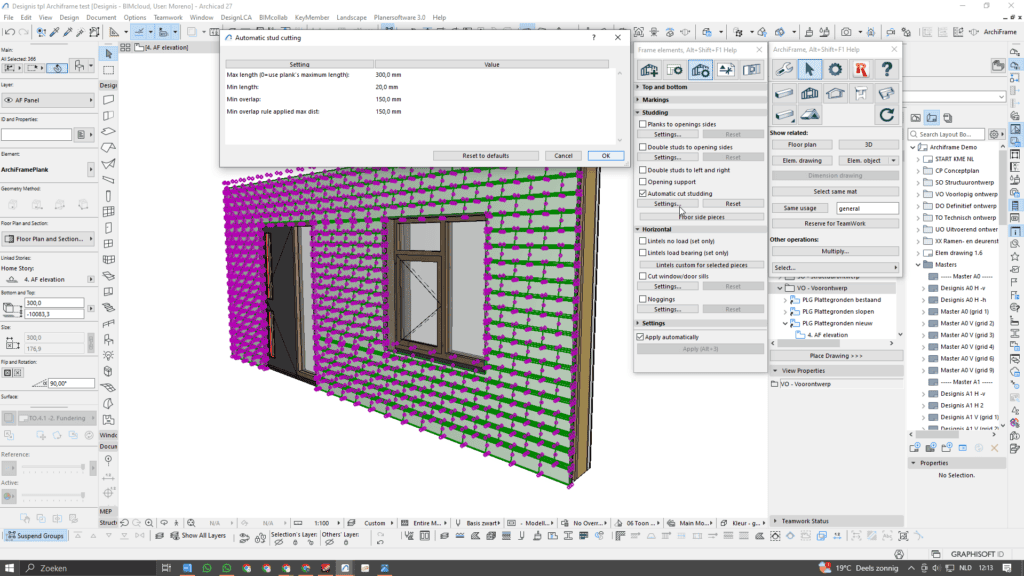Screen dimensions: 1024x576
Task: Open the File menu
Action: click(8, 18)
